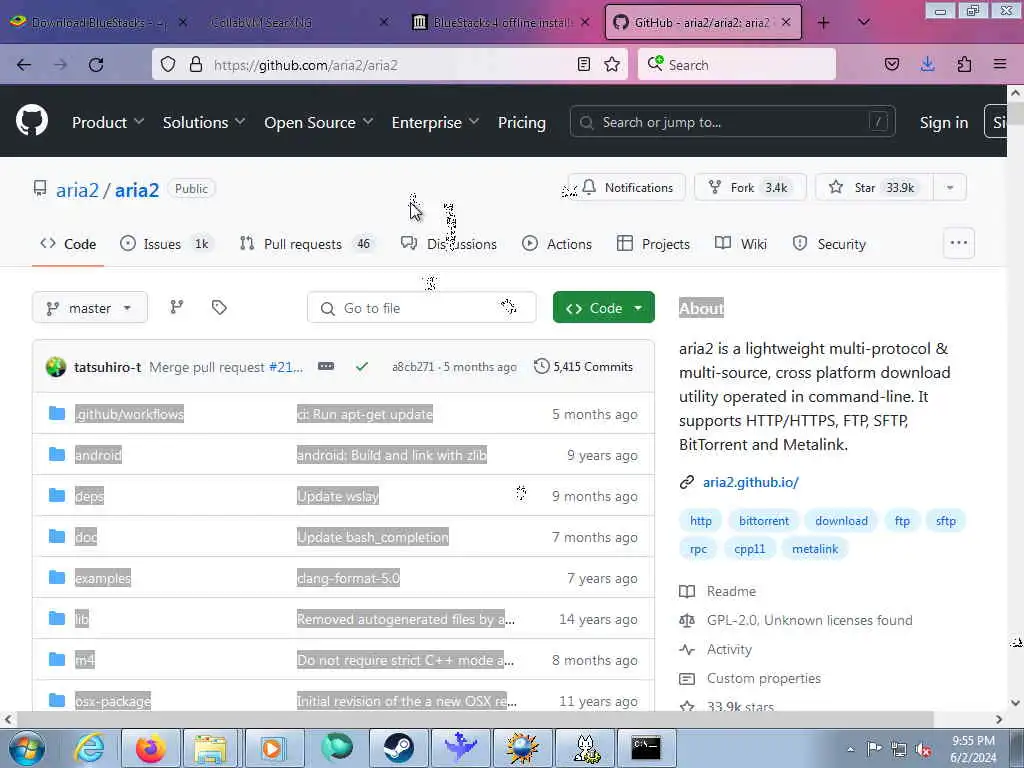Open the Activity link in About

(729, 649)
